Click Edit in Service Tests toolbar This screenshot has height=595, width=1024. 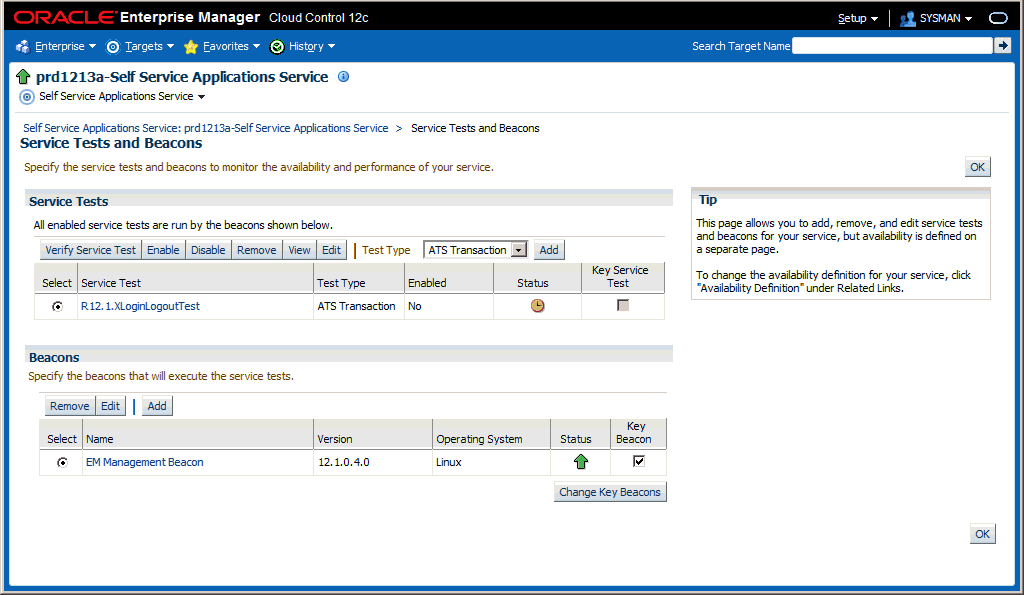click(331, 250)
